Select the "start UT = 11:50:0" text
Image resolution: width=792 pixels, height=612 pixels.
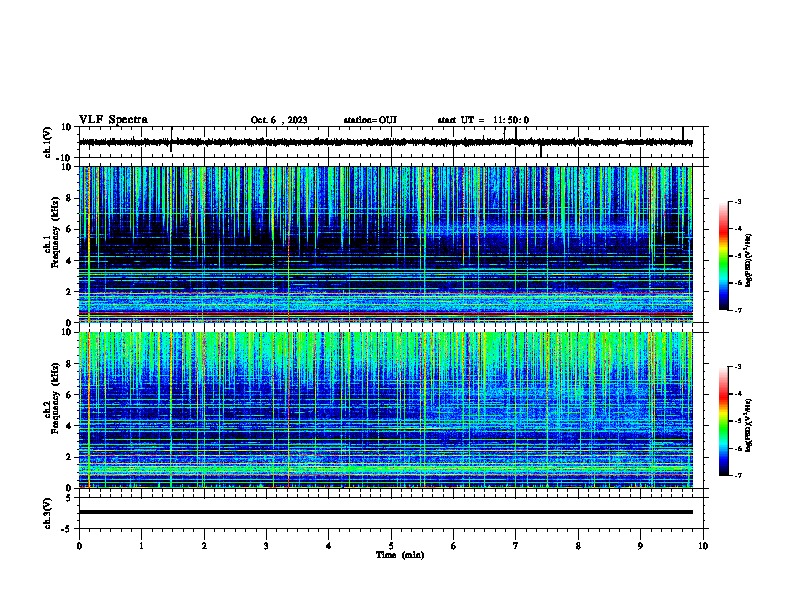click(x=483, y=120)
